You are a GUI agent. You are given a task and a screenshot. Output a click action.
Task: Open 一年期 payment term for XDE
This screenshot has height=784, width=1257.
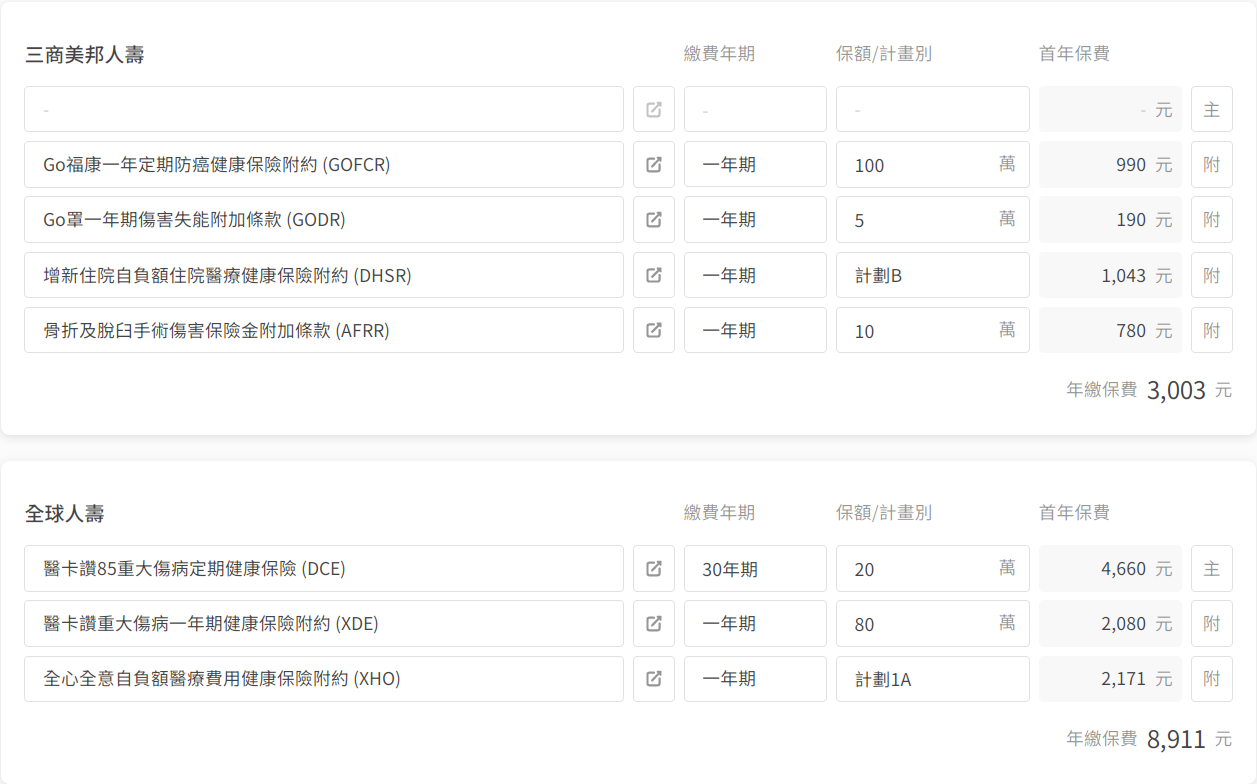click(755, 623)
